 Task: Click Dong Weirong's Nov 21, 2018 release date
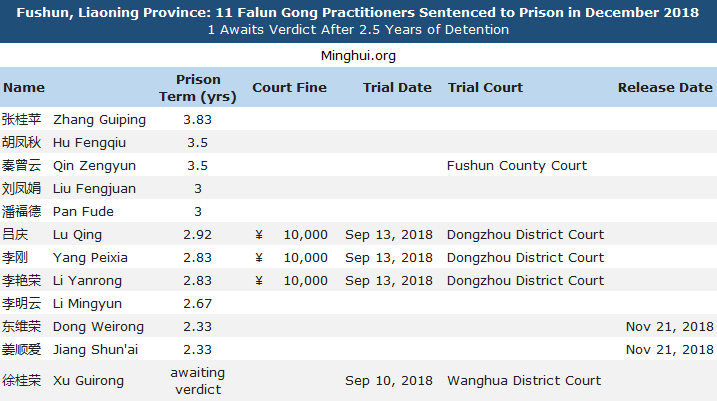click(669, 326)
